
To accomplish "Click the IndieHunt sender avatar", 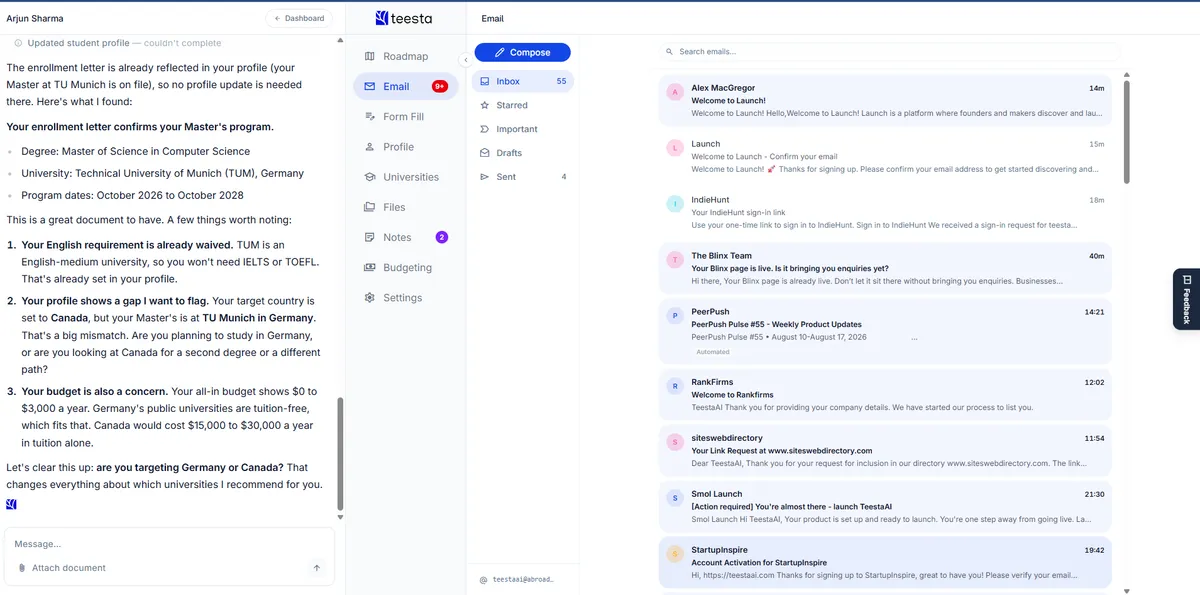I will coord(675,204).
